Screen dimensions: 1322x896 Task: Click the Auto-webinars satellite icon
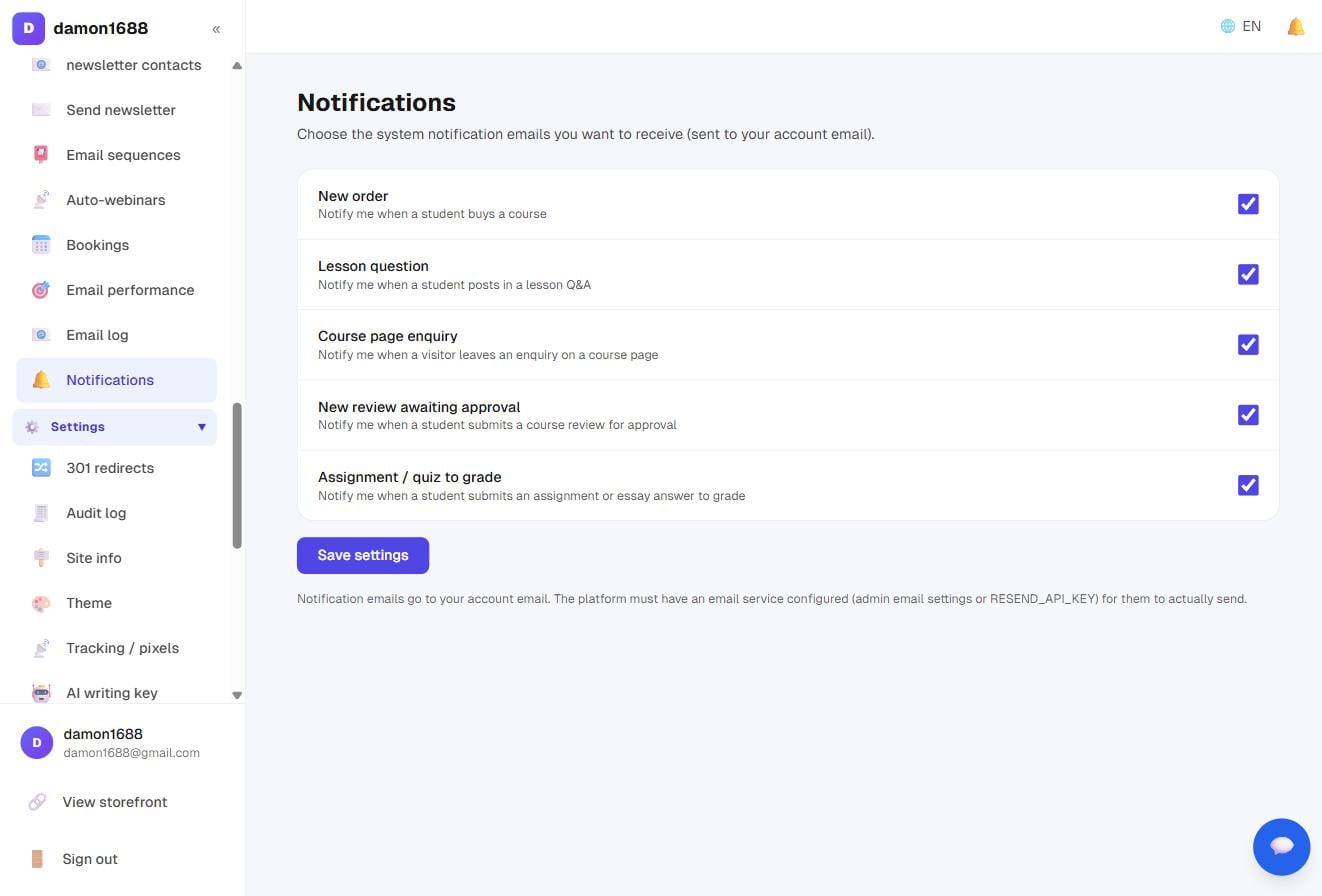tap(41, 200)
